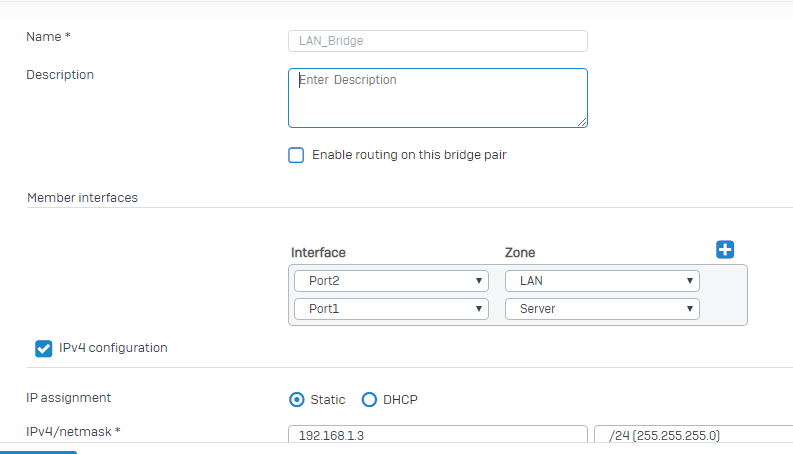
Task: Add a member interface with the plus icon
Action: click(725, 250)
